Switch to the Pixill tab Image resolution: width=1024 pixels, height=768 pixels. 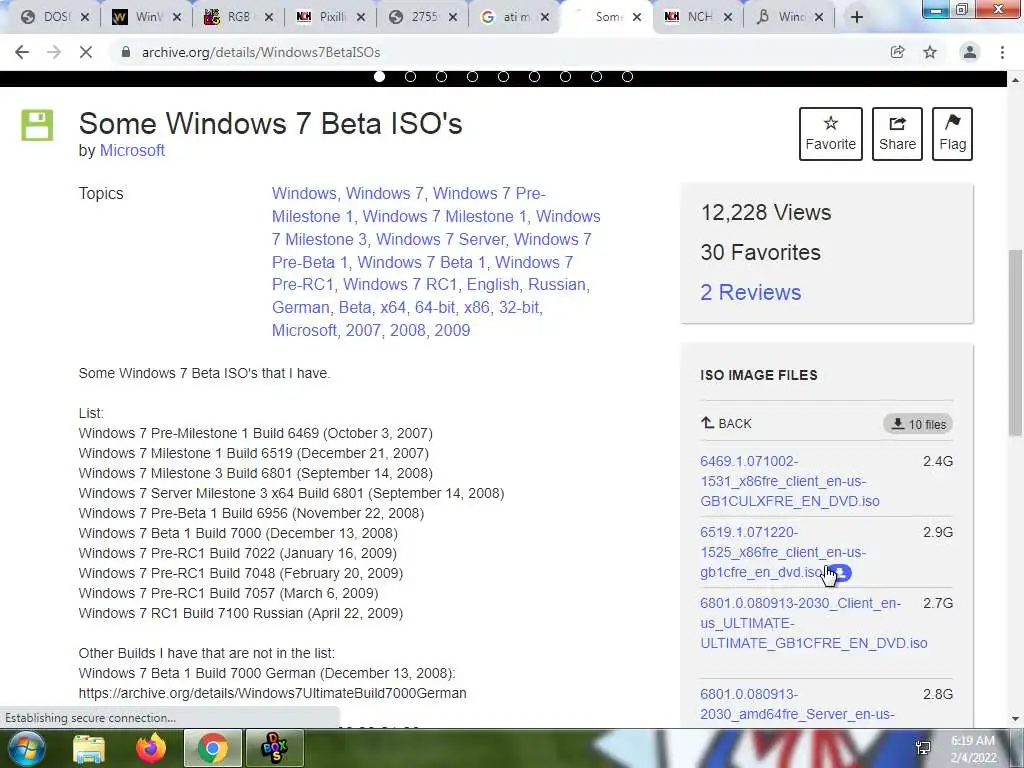point(331,17)
